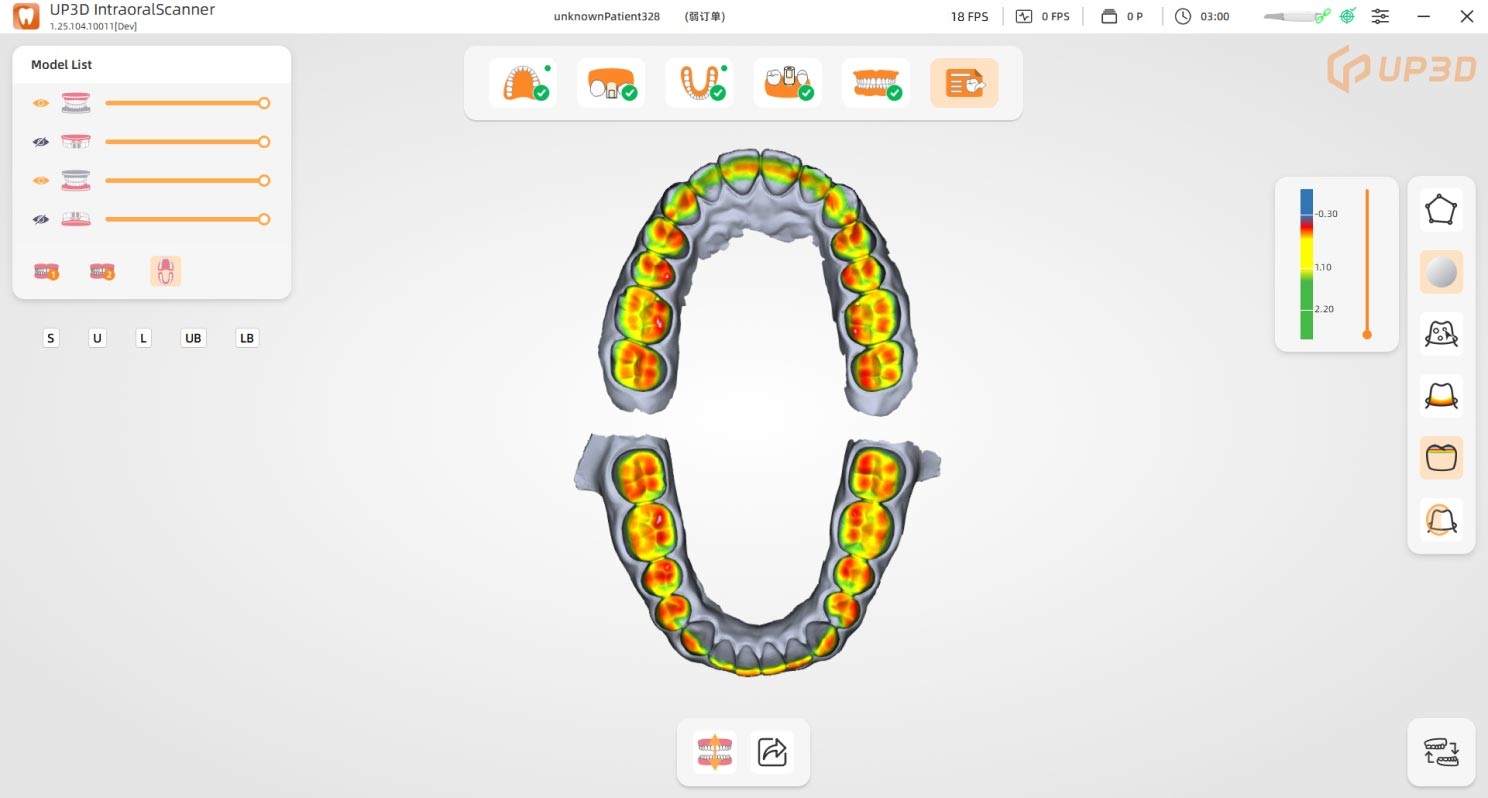Click the jaw open-close icon in bottom toolbar
Image resolution: width=1488 pixels, height=798 pixels.
(714, 752)
